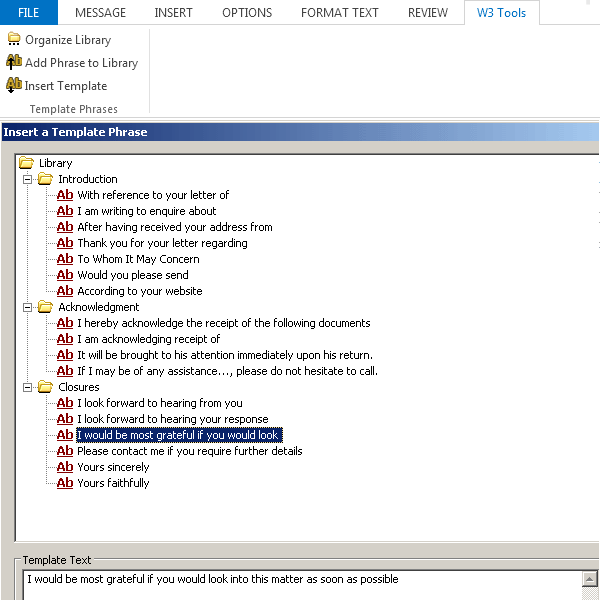Select phrase 'I am writing to enquire about'
The image size is (600, 600).
point(147,211)
